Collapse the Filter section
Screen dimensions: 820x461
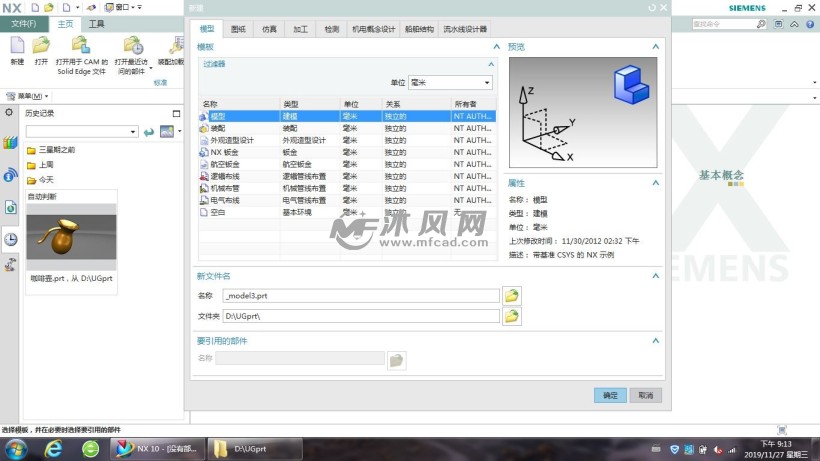(x=491, y=64)
